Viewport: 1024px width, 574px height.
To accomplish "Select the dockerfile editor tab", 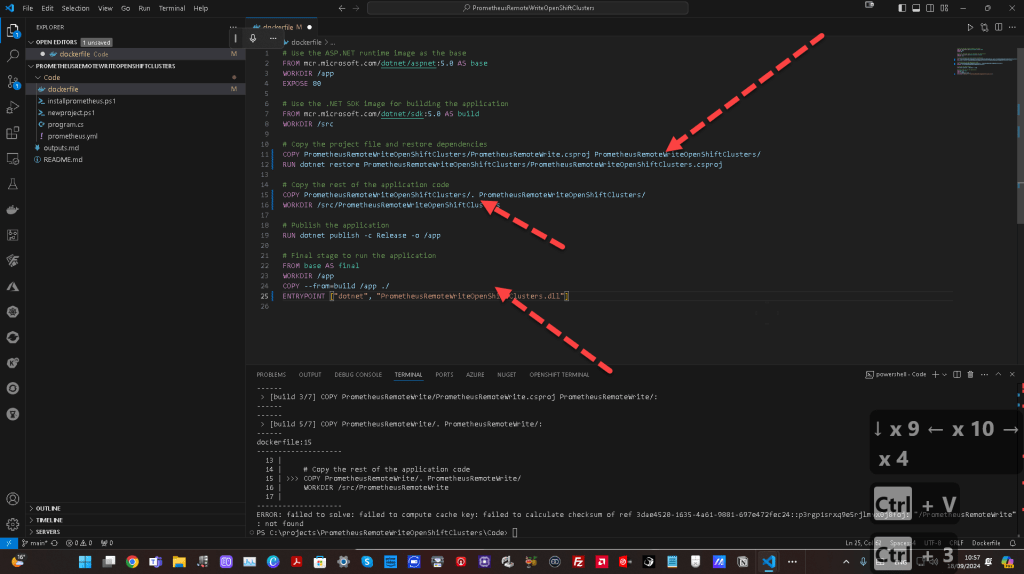I will coord(282,27).
